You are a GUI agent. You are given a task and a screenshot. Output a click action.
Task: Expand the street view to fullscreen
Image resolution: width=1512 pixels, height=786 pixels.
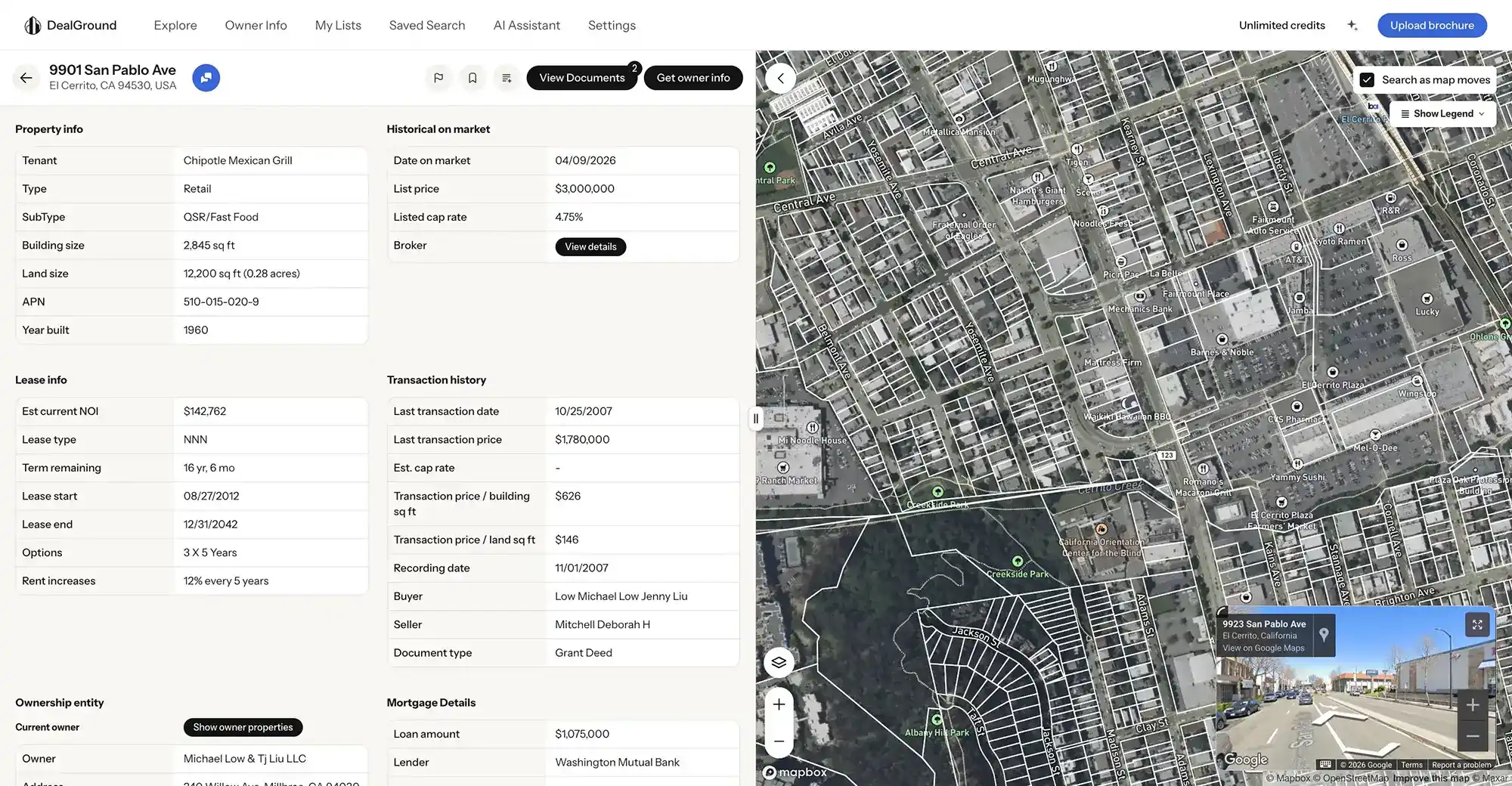click(x=1477, y=624)
